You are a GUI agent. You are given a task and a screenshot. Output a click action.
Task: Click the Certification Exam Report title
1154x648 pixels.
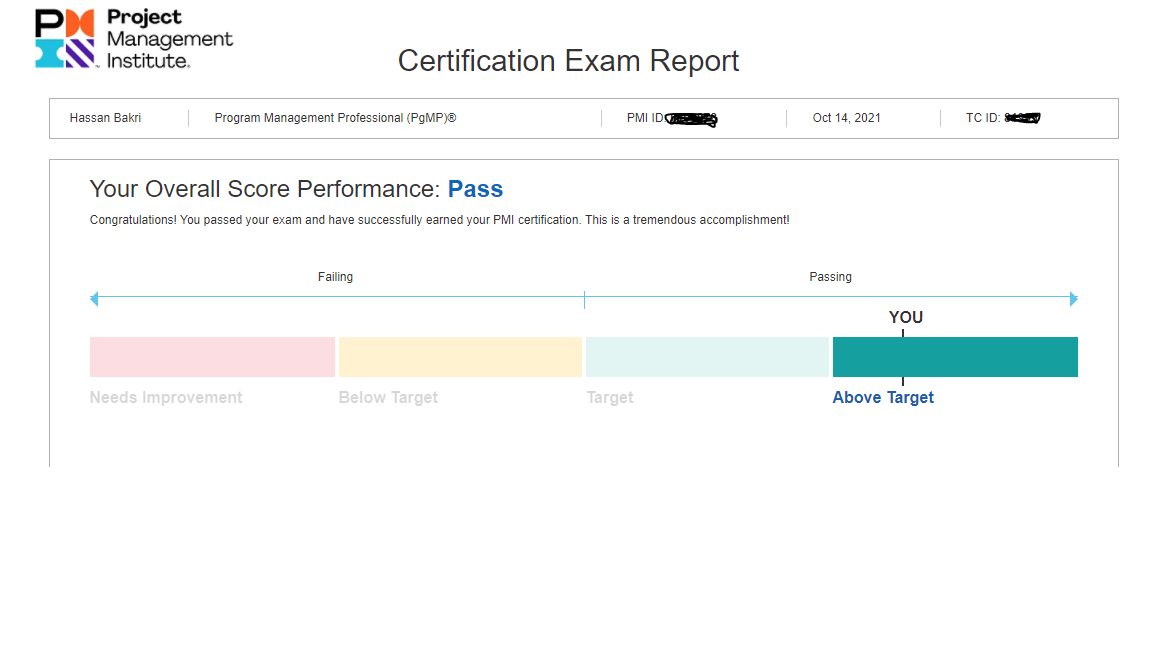click(x=568, y=61)
